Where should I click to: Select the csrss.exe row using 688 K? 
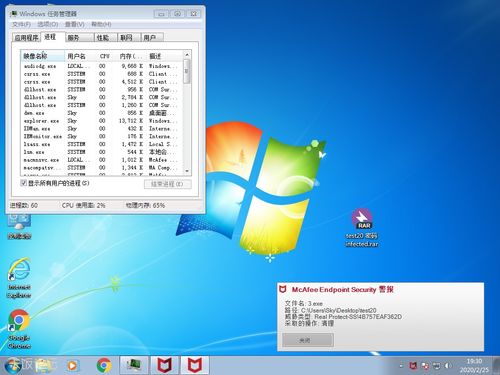click(x=102, y=74)
